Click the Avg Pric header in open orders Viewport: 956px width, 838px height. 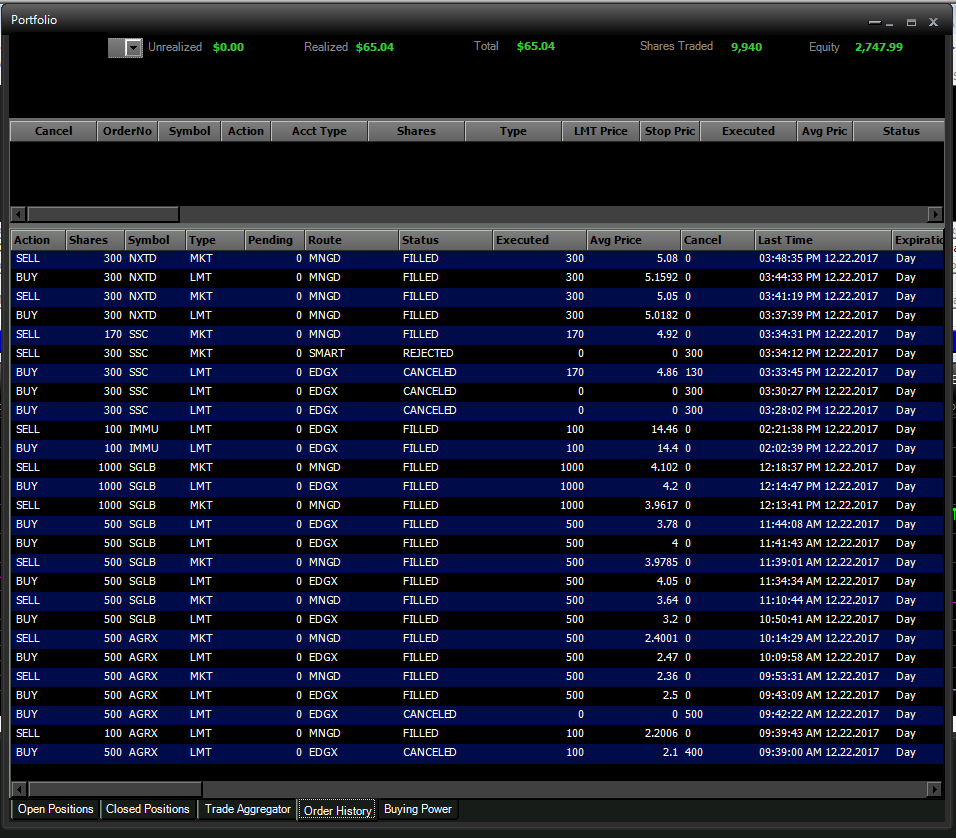[x=824, y=131]
